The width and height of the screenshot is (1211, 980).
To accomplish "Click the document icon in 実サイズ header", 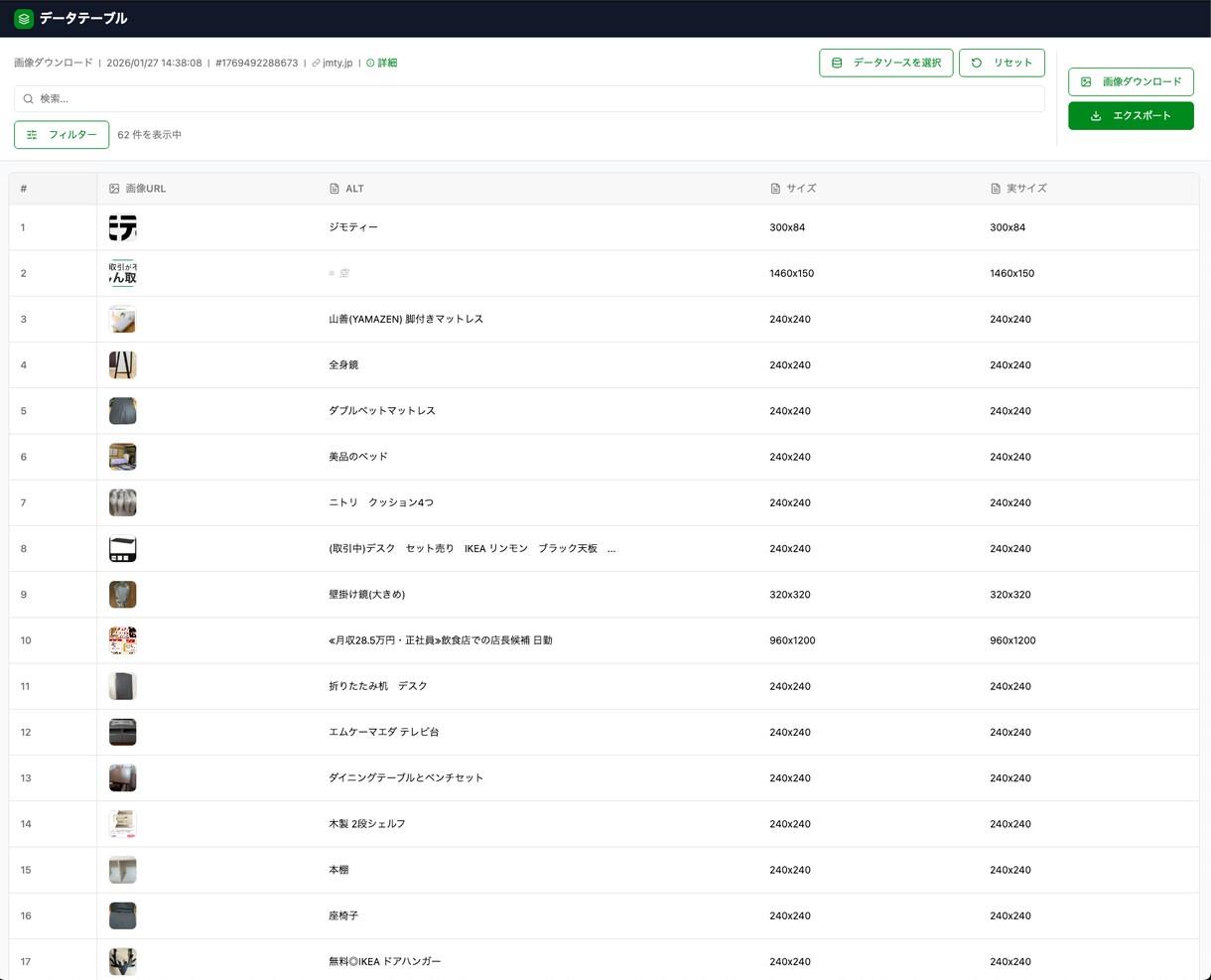I will [x=996, y=189].
